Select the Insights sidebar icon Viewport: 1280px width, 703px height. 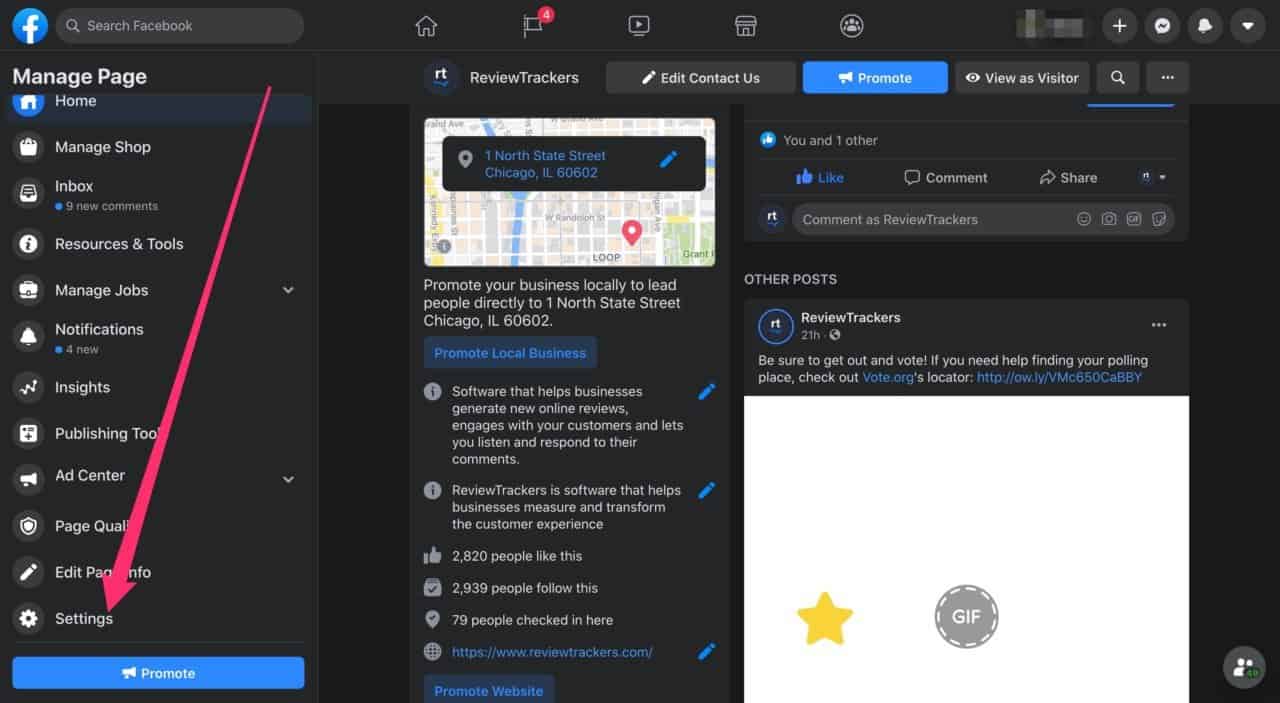(x=27, y=388)
